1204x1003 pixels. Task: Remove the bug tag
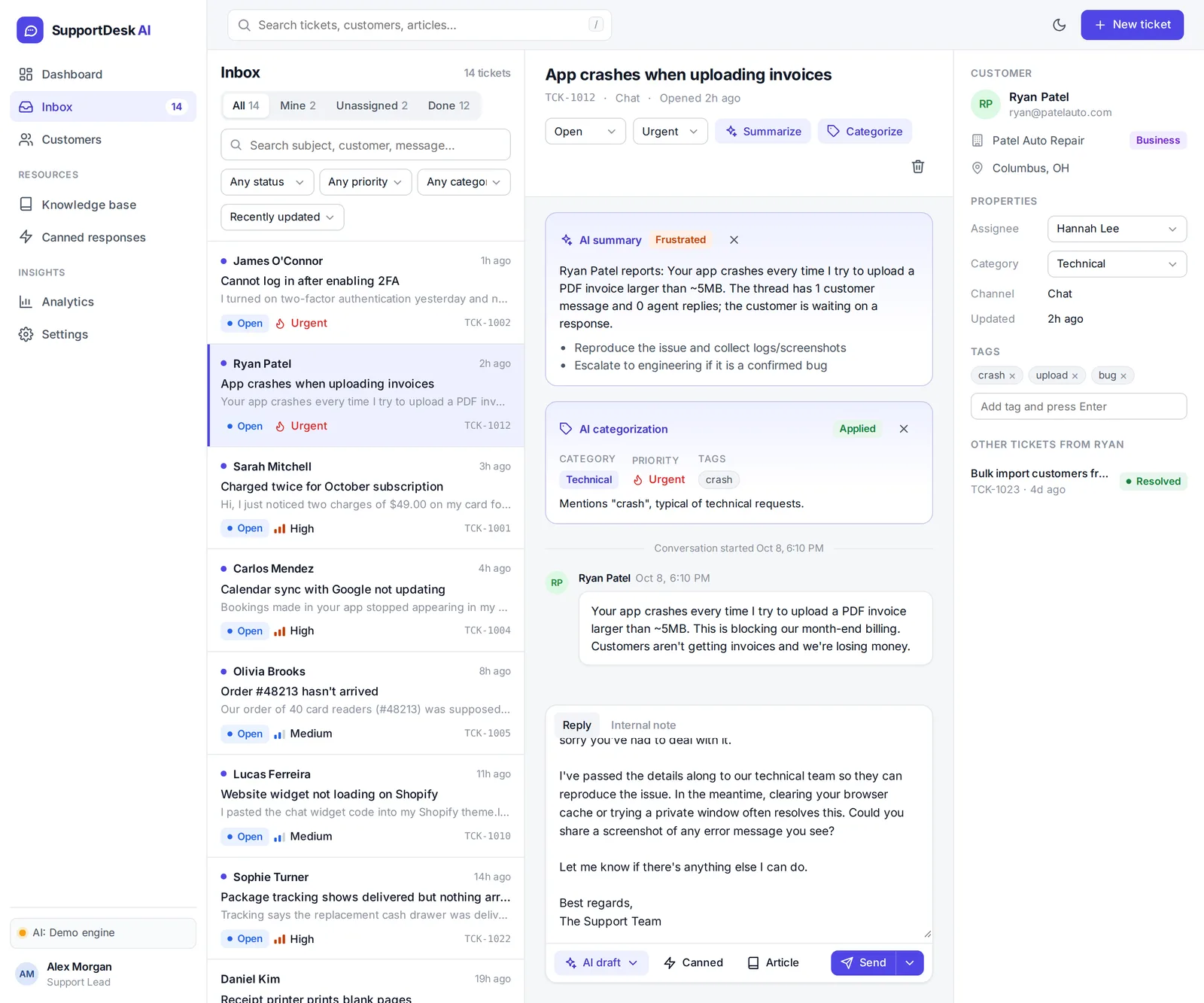(x=1123, y=376)
